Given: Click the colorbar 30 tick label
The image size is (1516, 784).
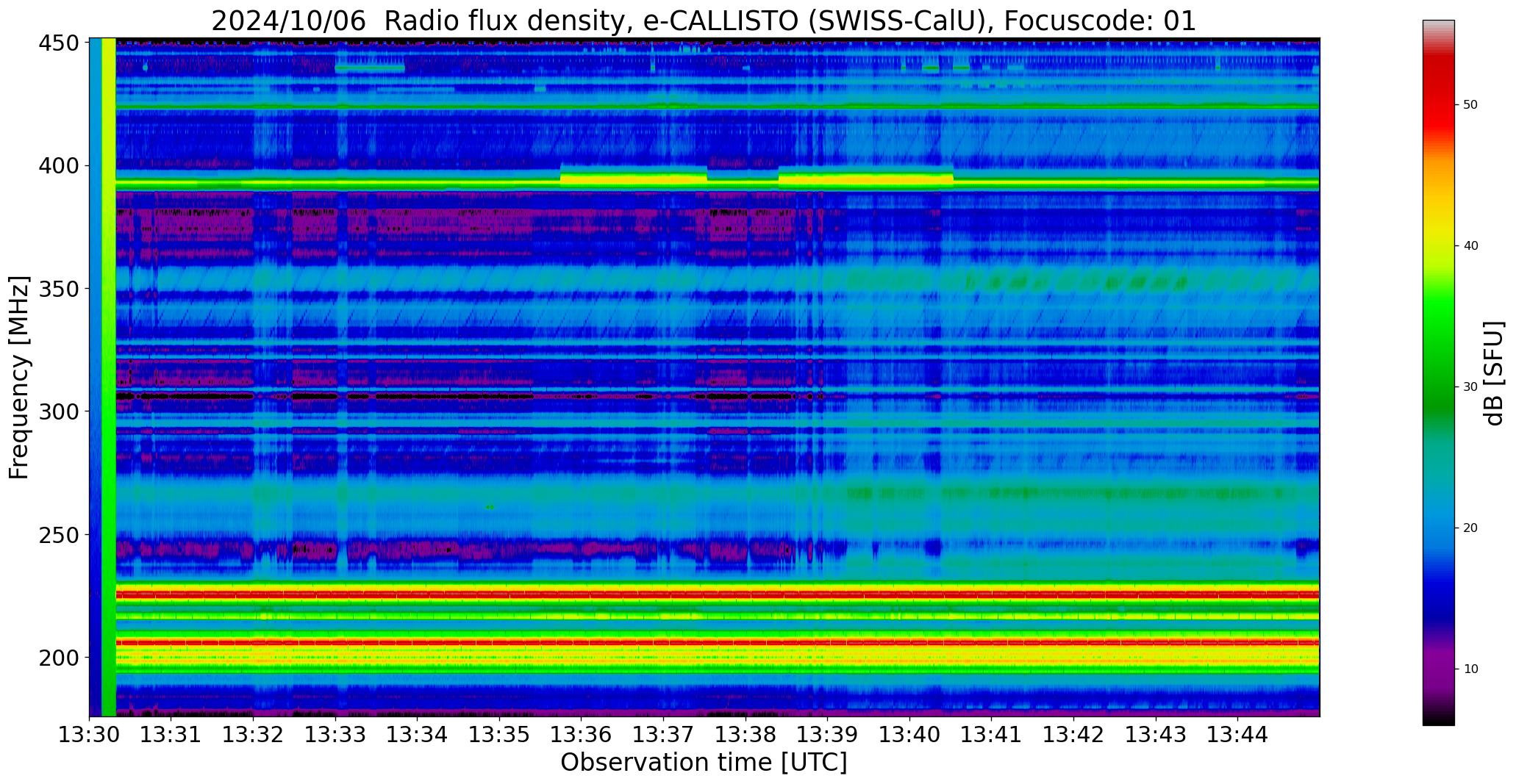Looking at the screenshot, I should pos(1470,387).
